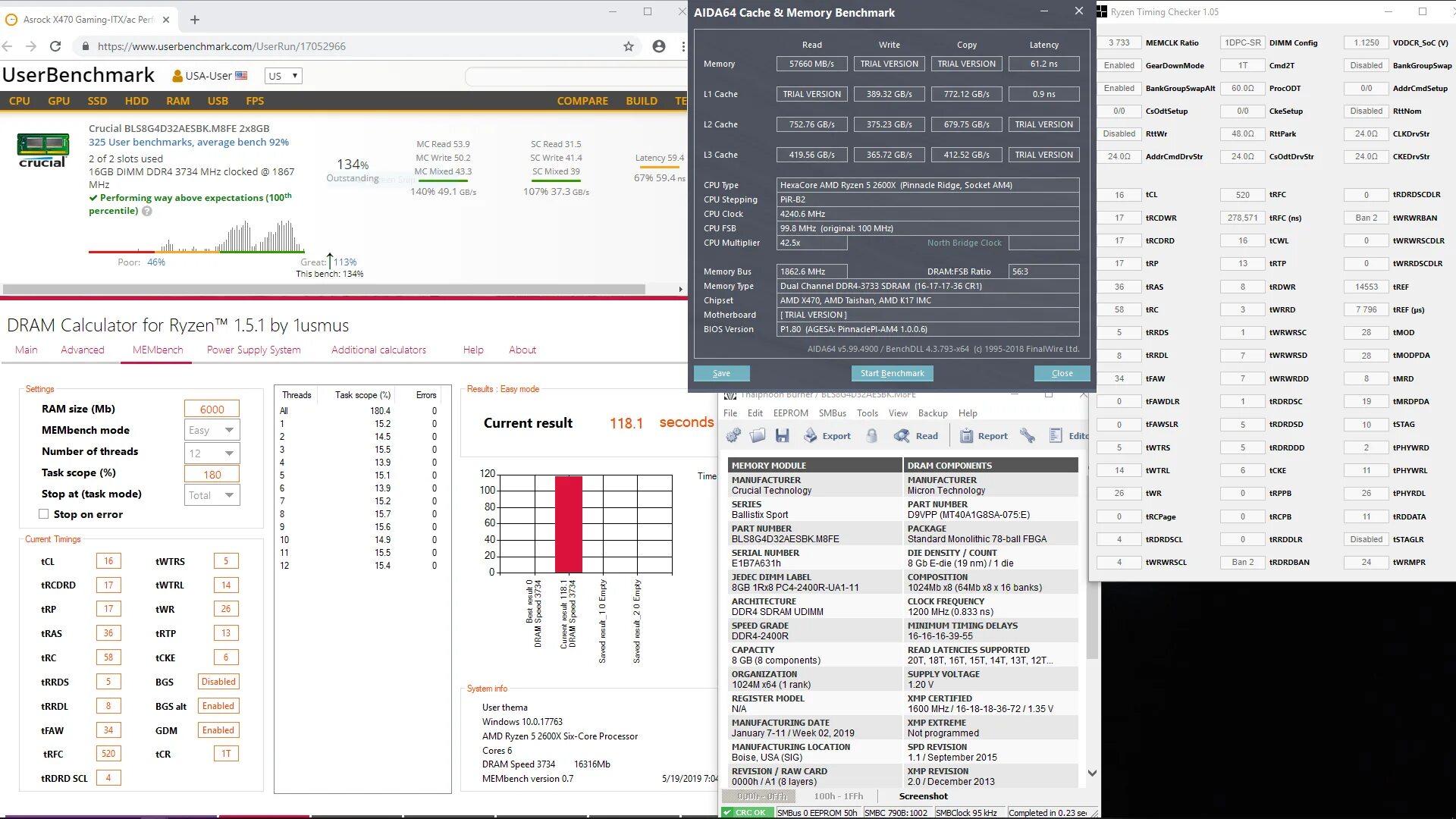Click the tRFC 520 value in DRAM Calculator

[x=108, y=754]
